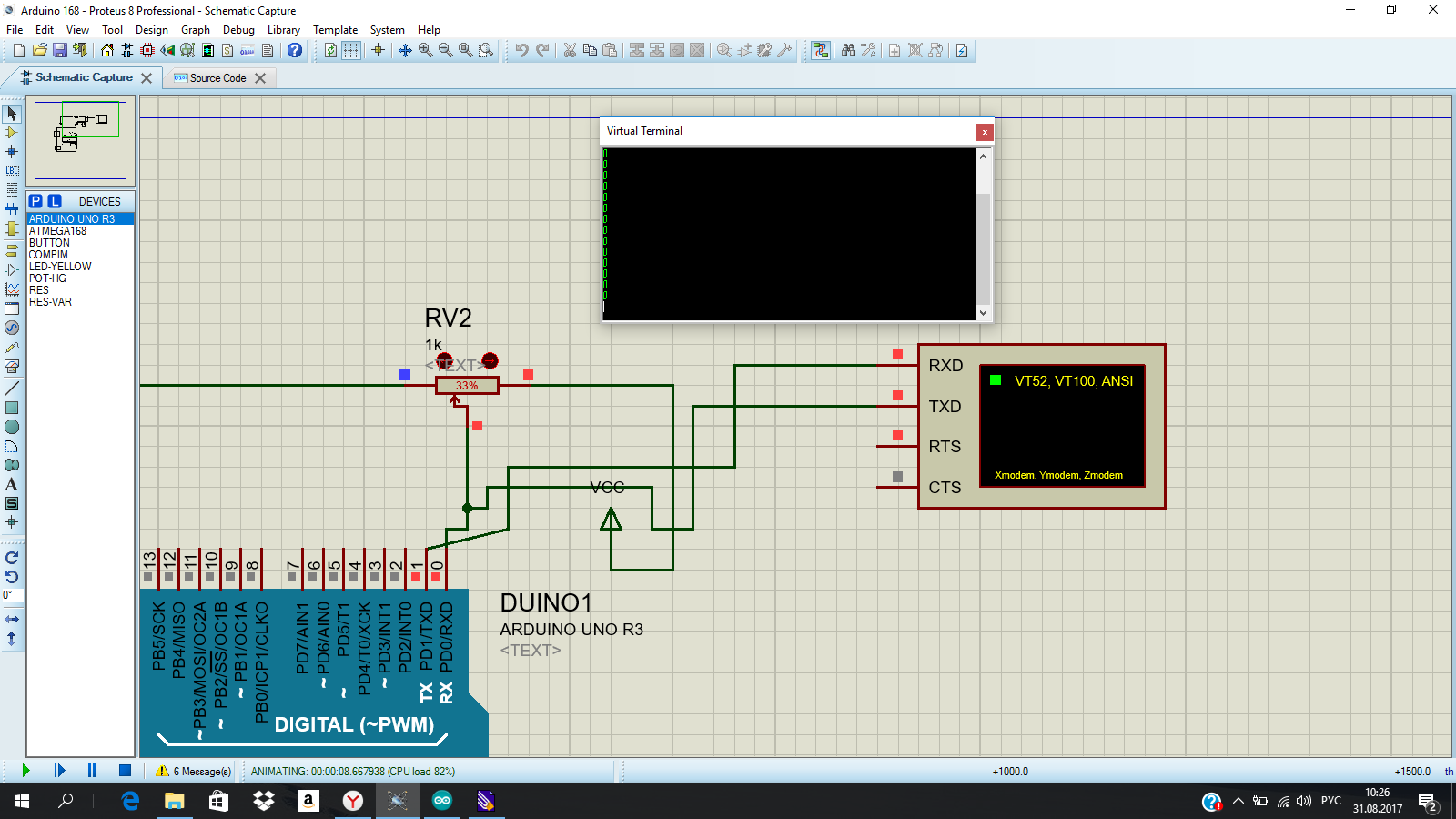This screenshot has height=819, width=1456.
Task: Select the 2D Graphics Text tool
Action: click(12, 484)
